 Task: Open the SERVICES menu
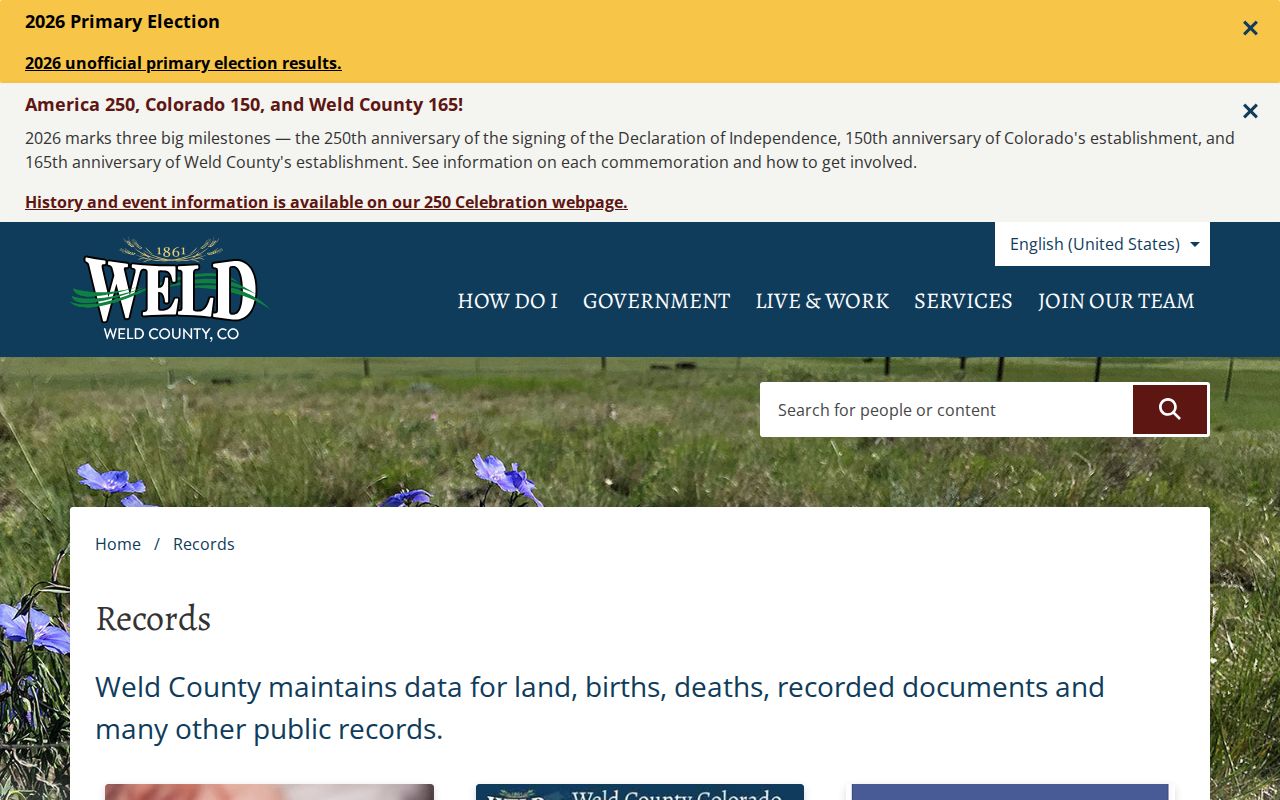963,301
